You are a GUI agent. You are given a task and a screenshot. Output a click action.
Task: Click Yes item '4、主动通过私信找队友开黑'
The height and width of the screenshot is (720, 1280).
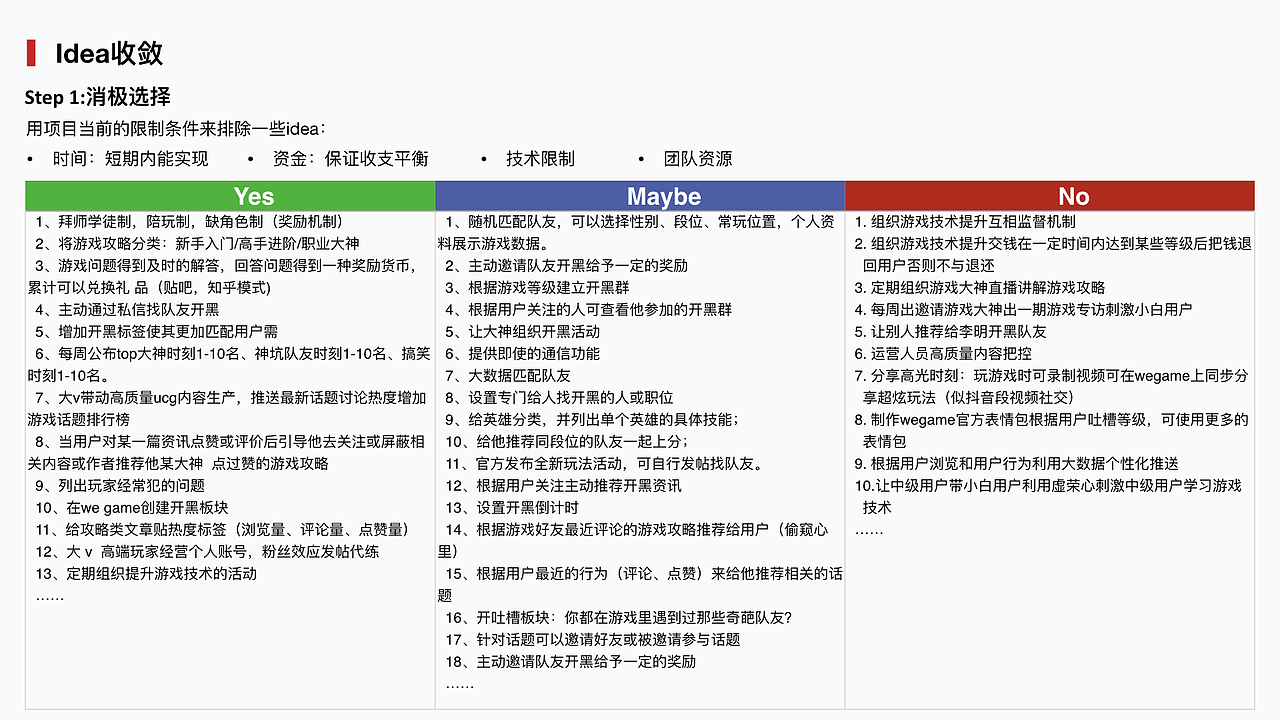127,310
